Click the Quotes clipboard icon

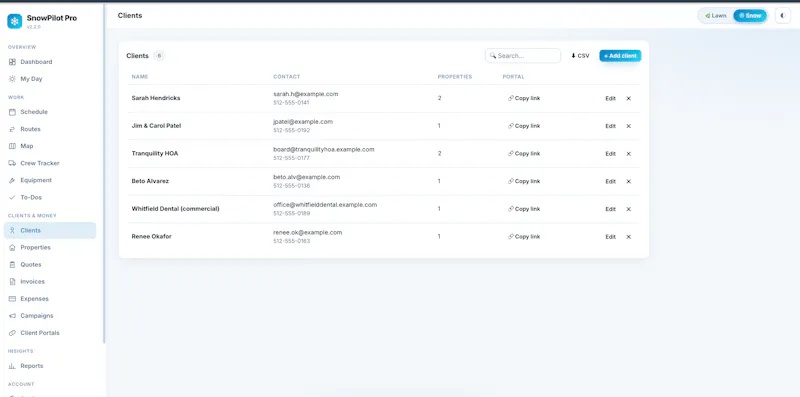(12, 265)
